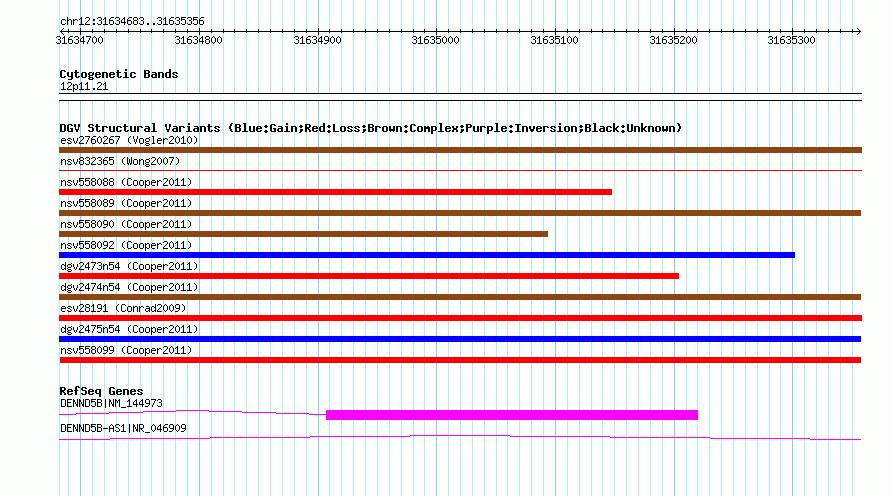Open variant dgv2473n54 (Cooper2011) label

coord(129,266)
